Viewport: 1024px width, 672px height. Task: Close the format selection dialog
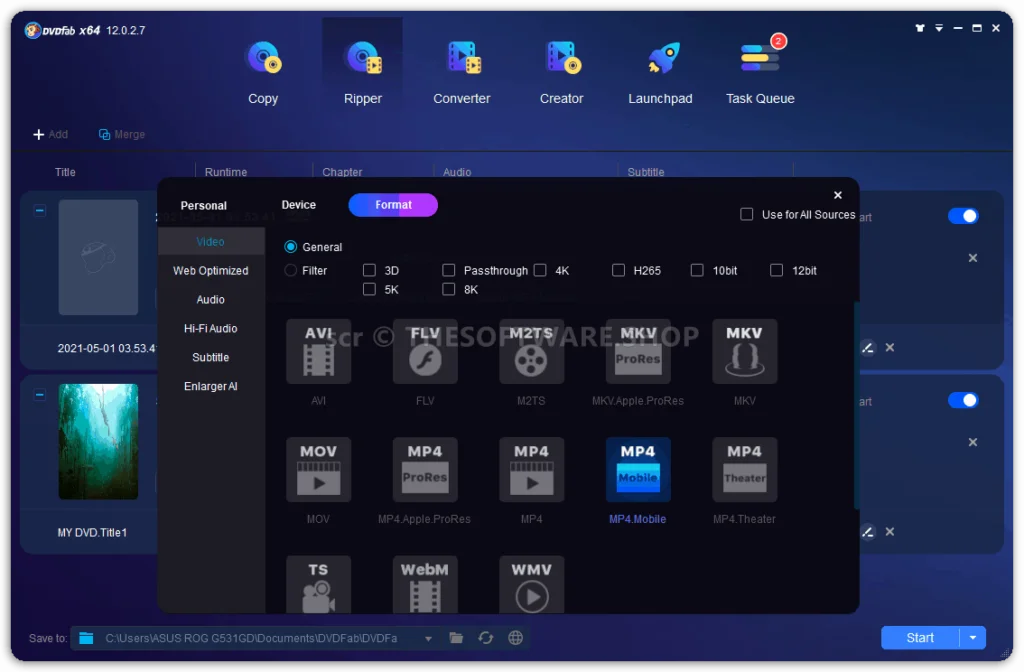(x=838, y=195)
